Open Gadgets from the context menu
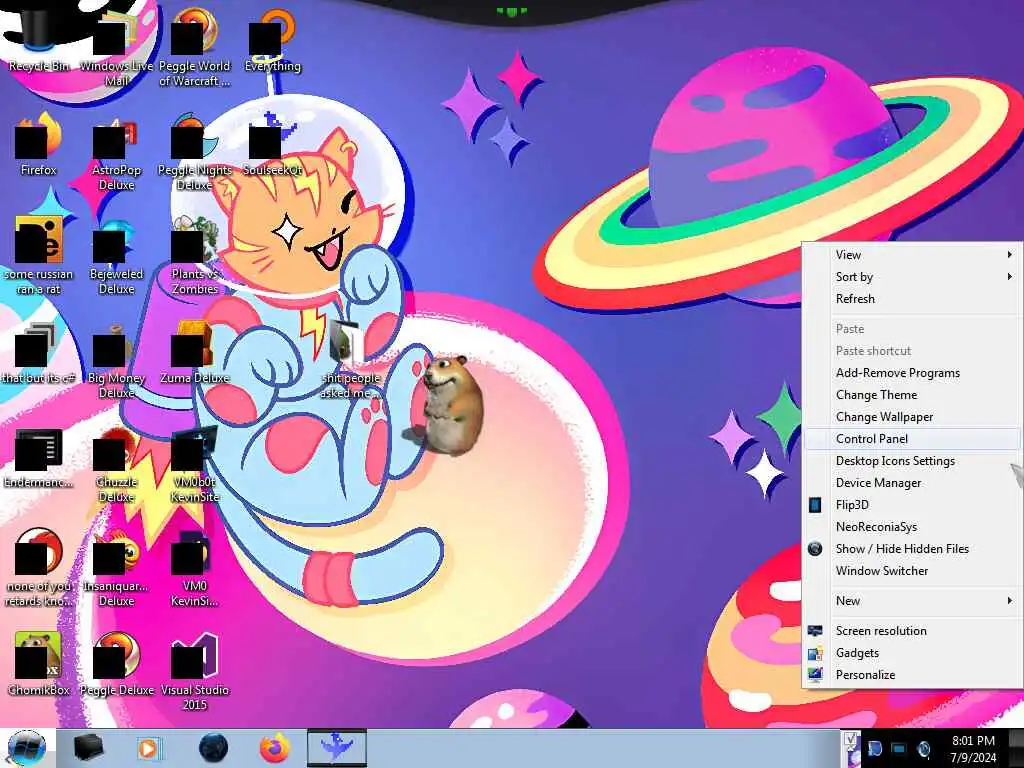This screenshot has height=768, width=1024. pos(912,653)
